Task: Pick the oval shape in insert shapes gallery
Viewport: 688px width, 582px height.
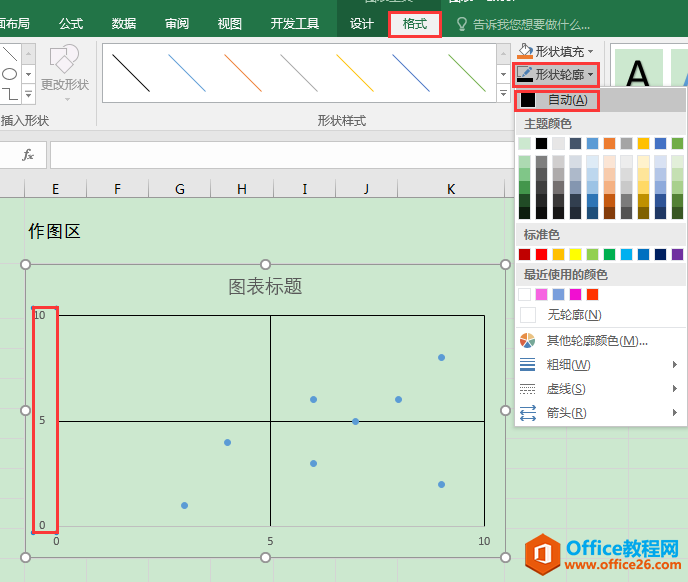Action: 10,74
